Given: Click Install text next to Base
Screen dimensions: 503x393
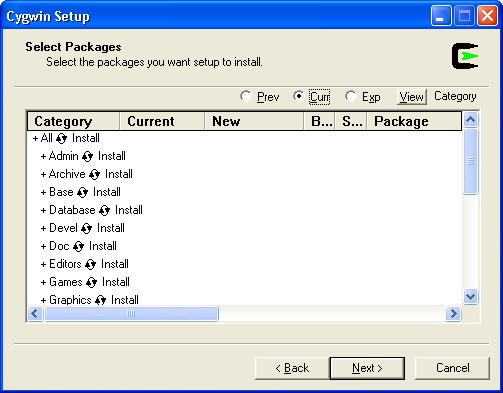Looking at the screenshot, I should click(x=107, y=192).
